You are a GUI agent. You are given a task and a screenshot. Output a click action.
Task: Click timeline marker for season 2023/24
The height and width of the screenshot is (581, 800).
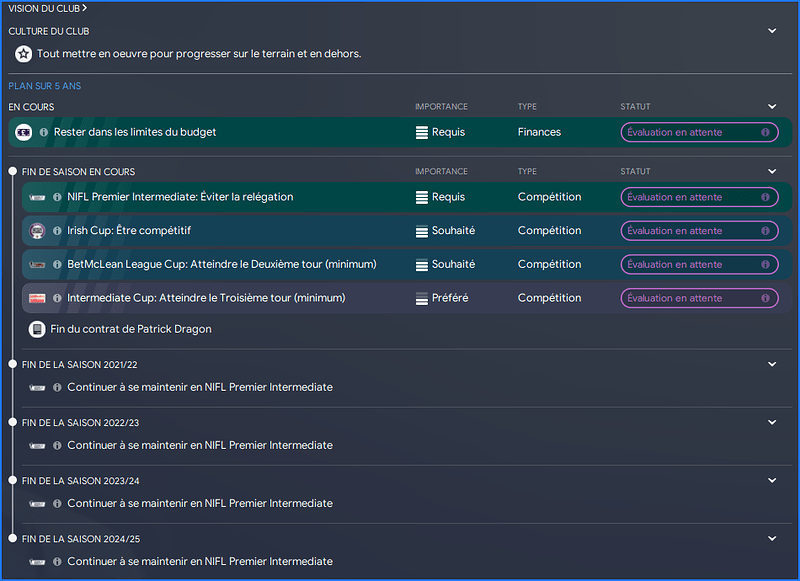[13, 481]
